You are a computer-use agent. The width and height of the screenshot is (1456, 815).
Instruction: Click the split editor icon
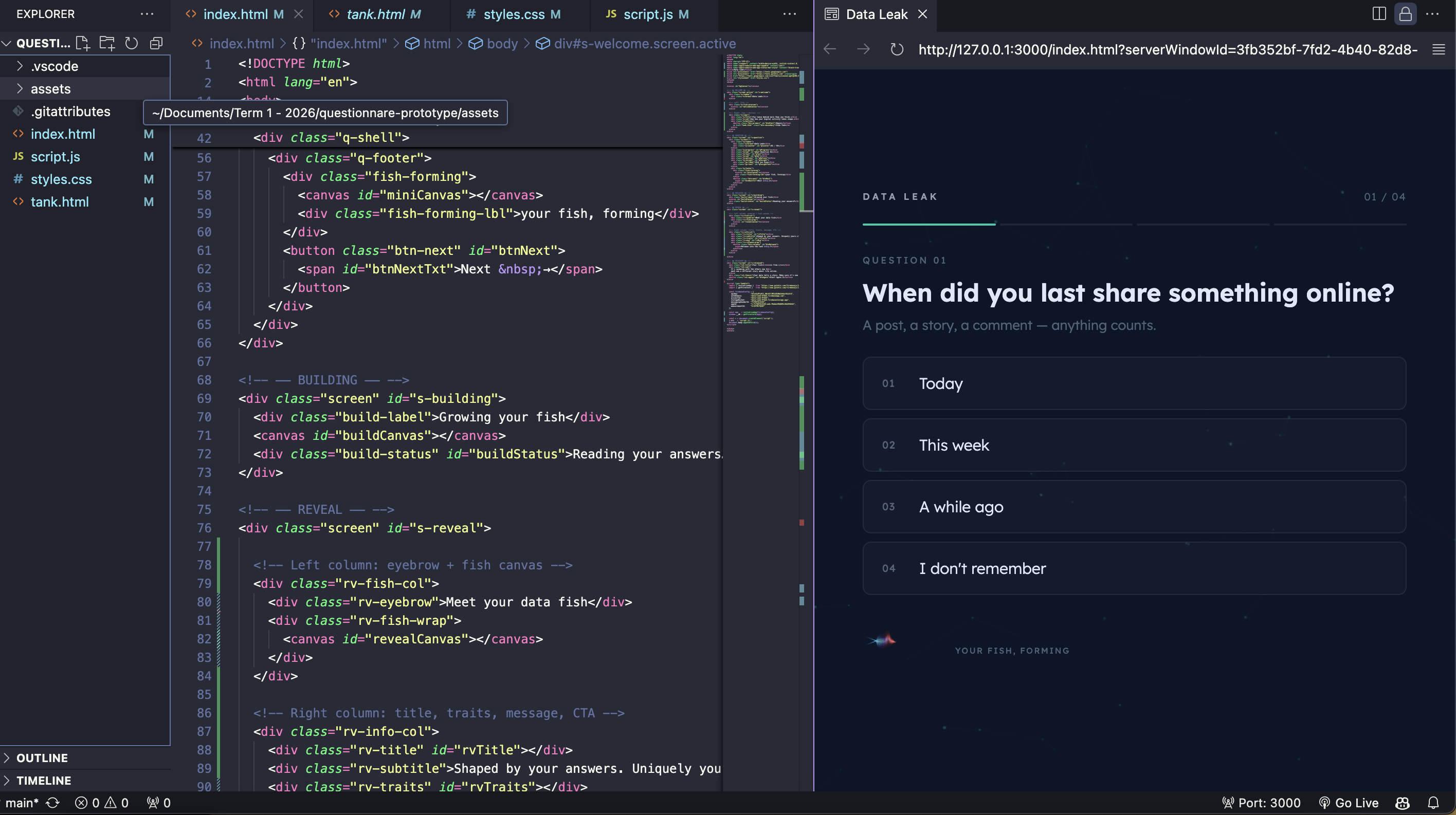(x=1379, y=14)
